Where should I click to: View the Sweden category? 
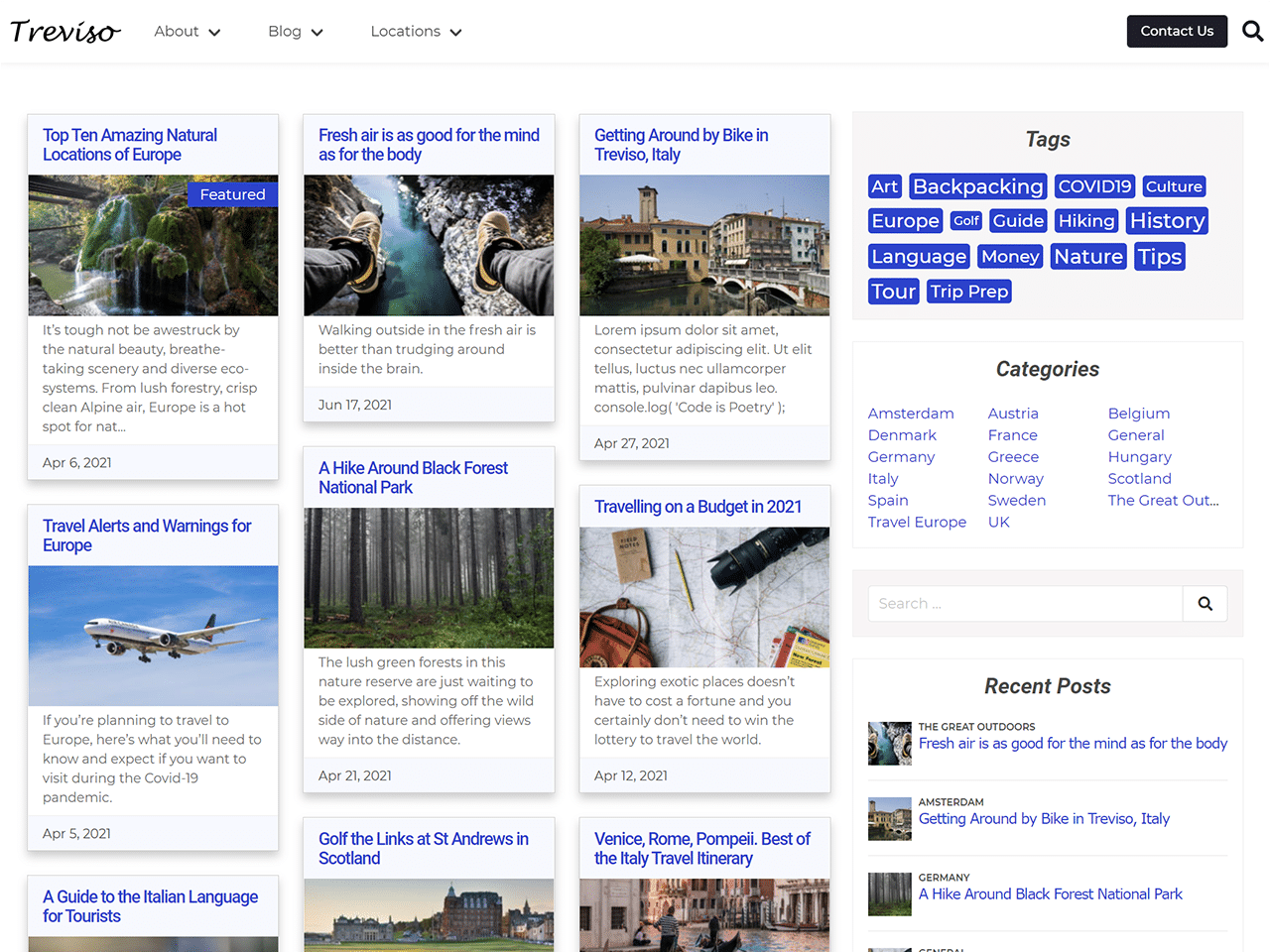(x=1017, y=501)
